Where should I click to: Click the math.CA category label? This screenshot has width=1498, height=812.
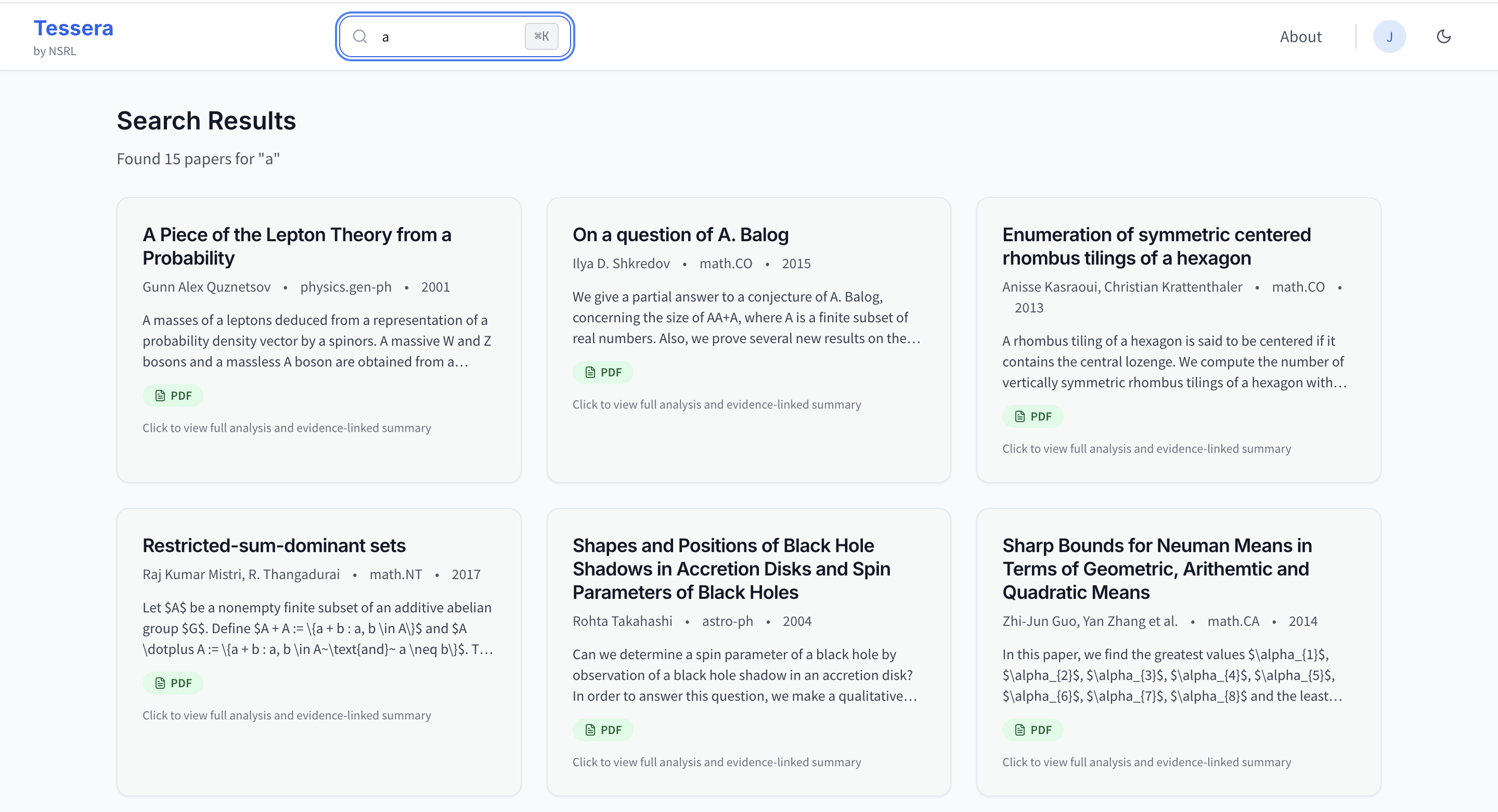click(x=1233, y=621)
